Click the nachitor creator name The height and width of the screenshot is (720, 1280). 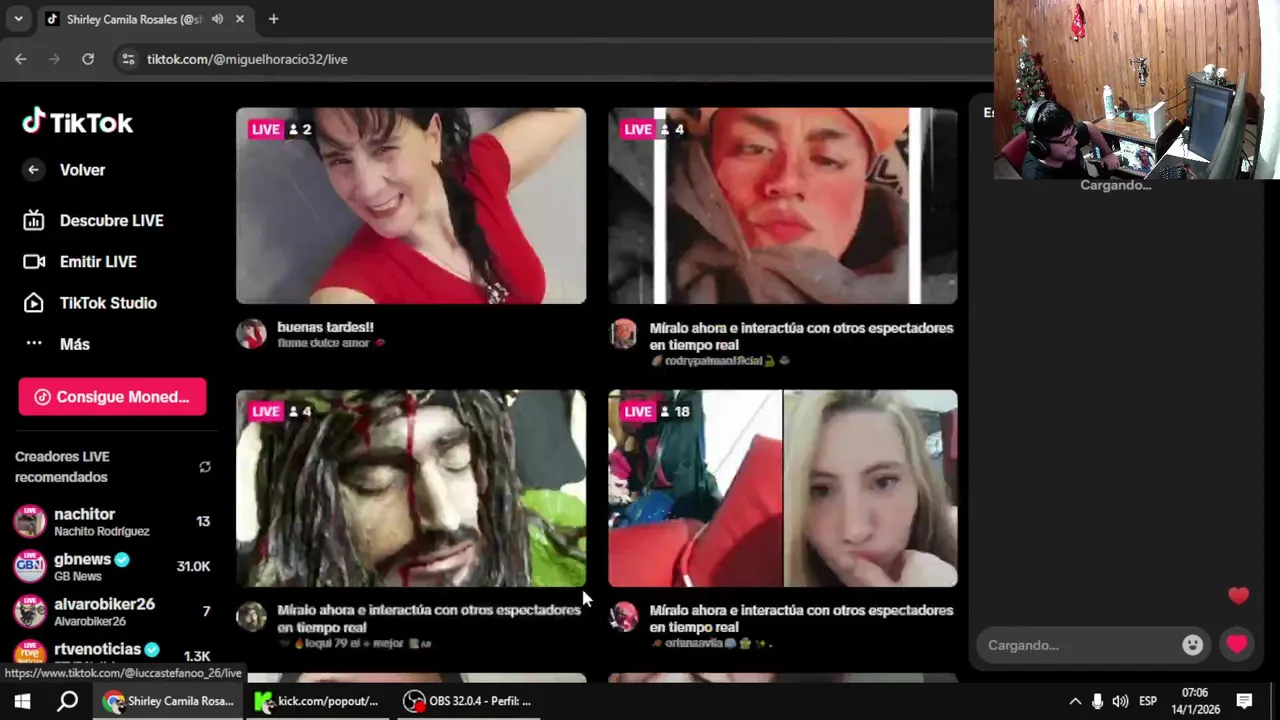(x=84, y=514)
